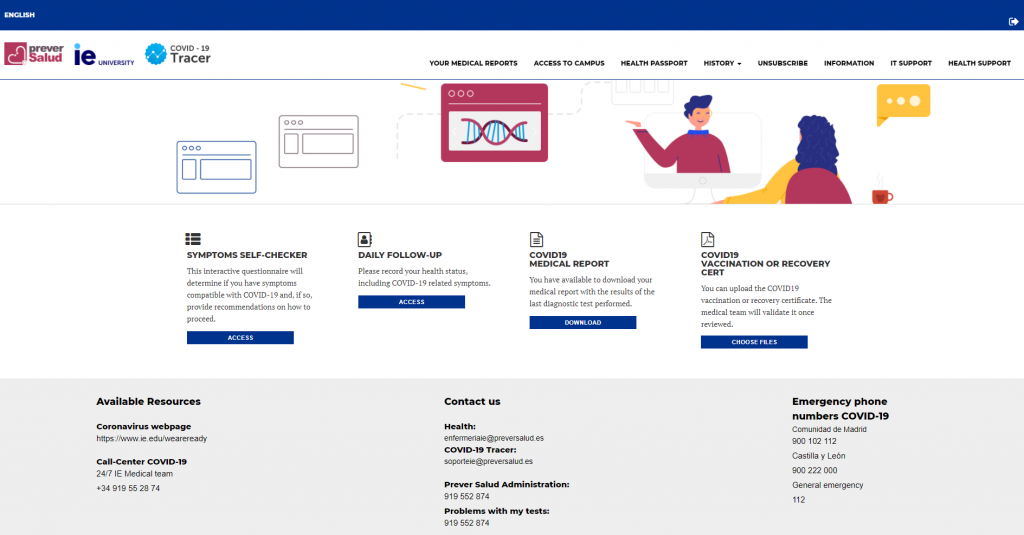Open the IT Support menu item
Viewport: 1024px width, 535px height.
coord(910,63)
